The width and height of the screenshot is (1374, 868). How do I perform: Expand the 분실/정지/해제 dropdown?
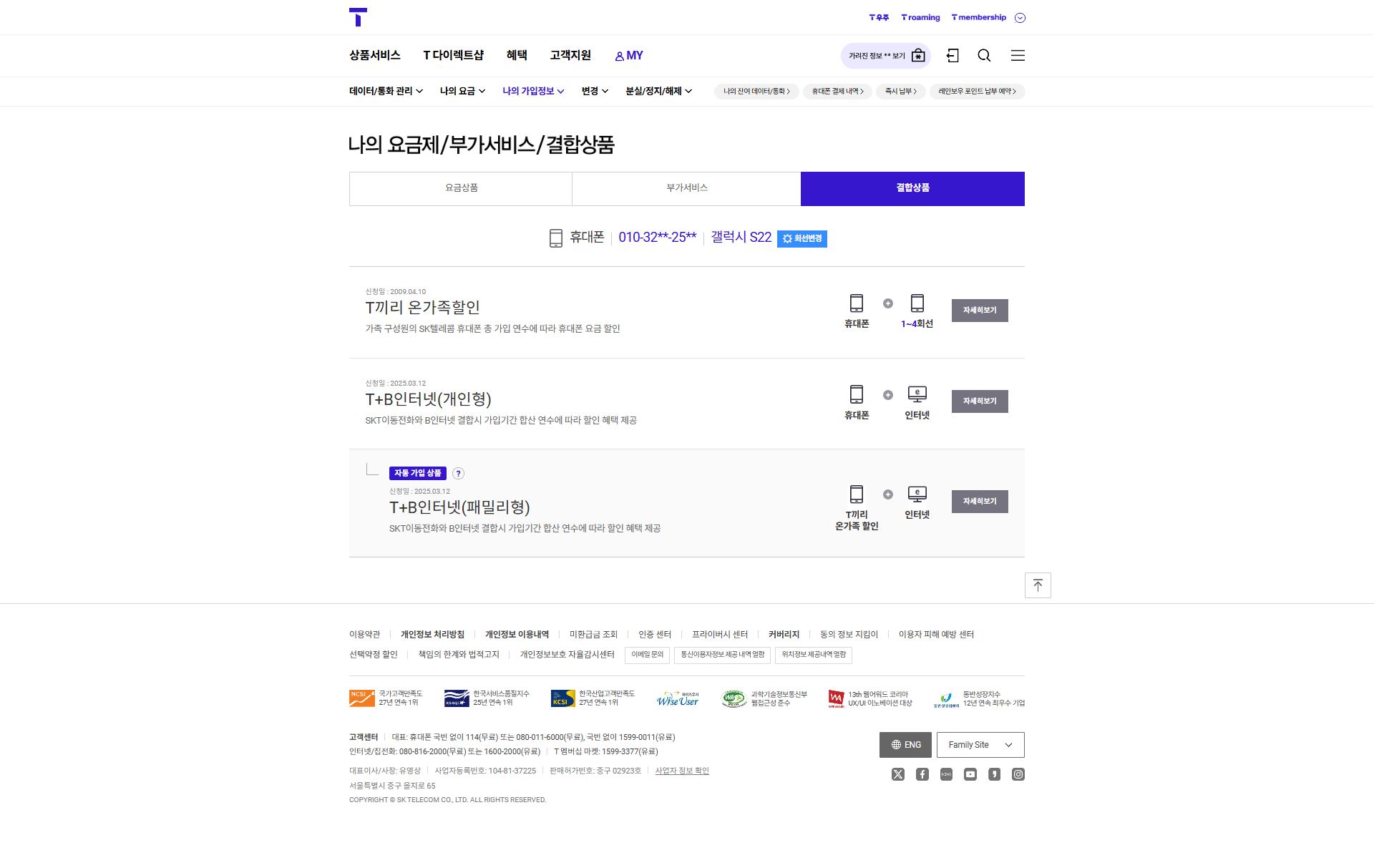click(658, 92)
